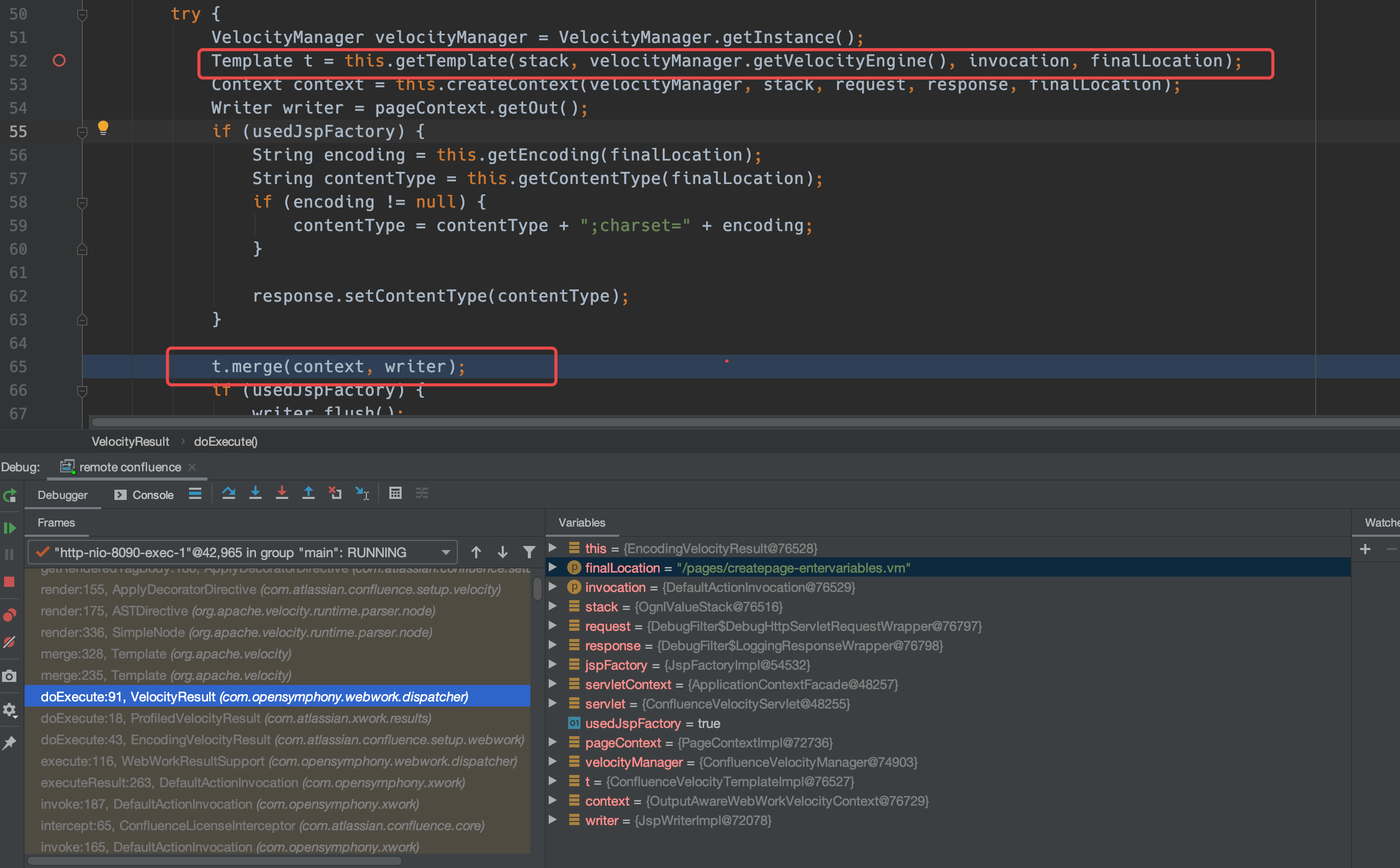Switch to the Debugger tab
Screen dimensions: 1400x868
62,495
